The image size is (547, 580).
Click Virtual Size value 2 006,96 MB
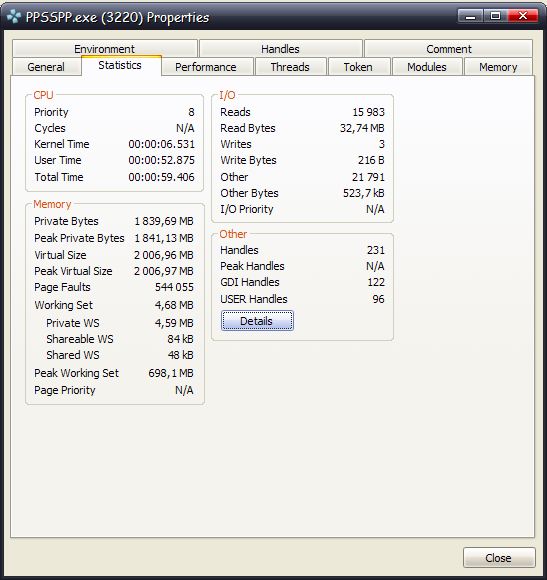pos(164,255)
